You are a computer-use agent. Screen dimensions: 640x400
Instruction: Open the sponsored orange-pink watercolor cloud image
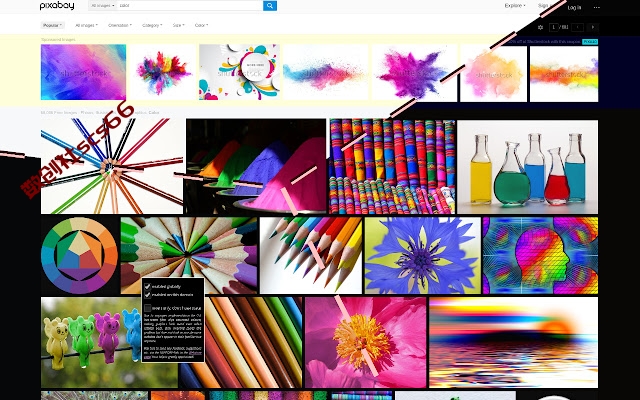[493, 74]
